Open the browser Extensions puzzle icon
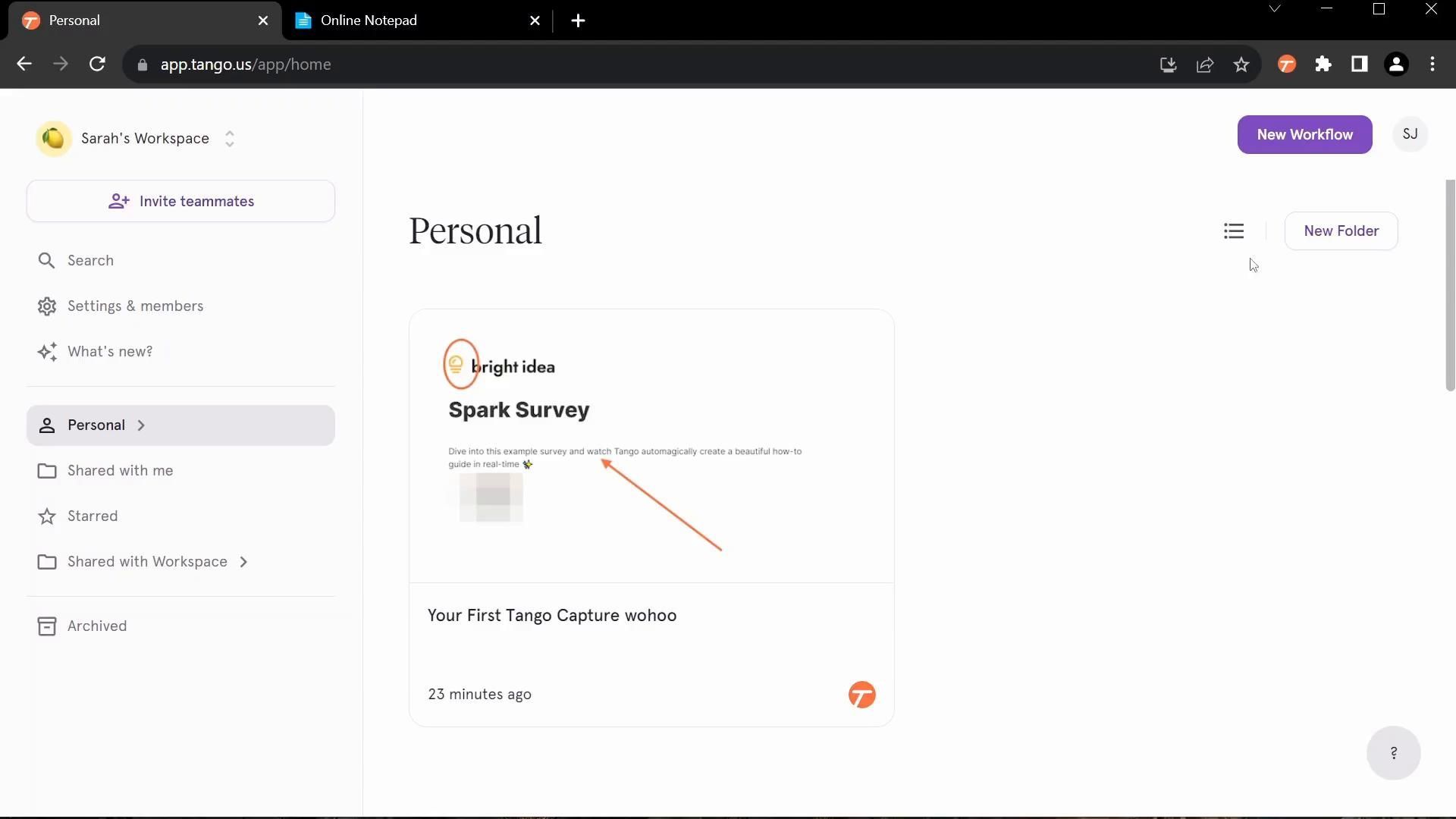 point(1323,64)
